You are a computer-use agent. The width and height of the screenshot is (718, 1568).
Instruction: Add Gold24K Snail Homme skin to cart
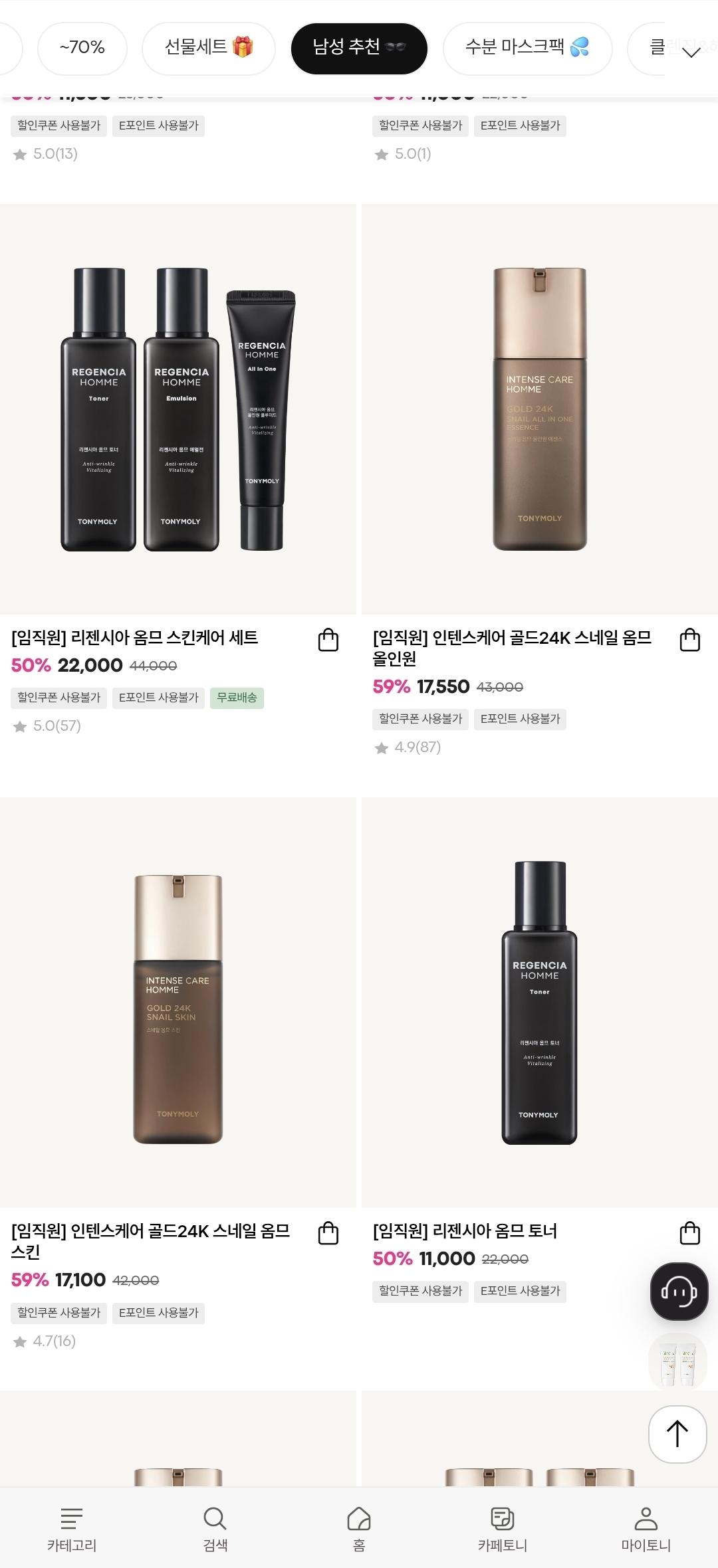pos(328,1233)
